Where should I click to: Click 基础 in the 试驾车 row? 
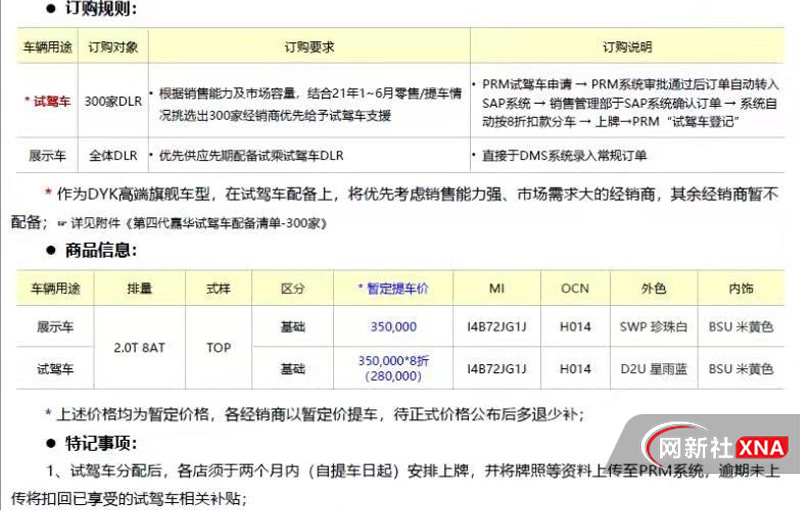[292, 369]
